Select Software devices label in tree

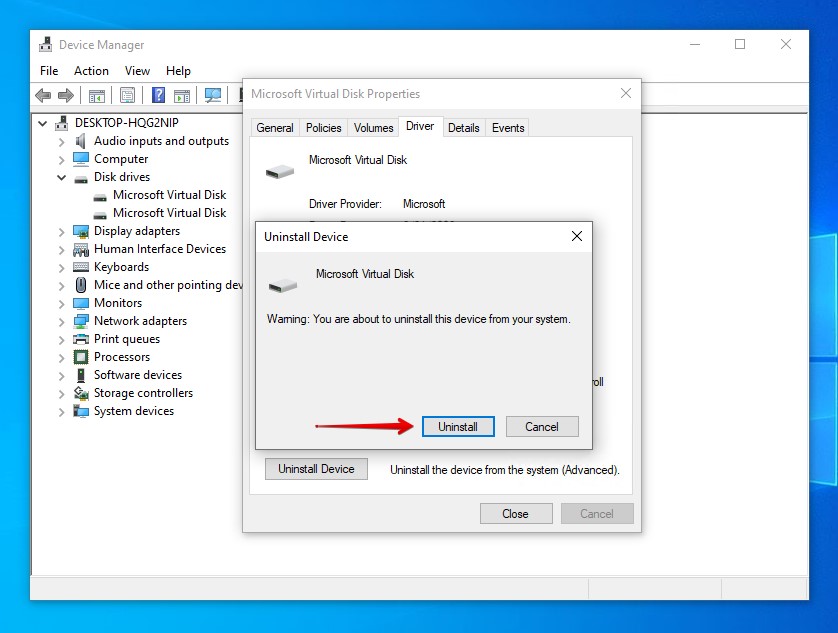point(138,375)
